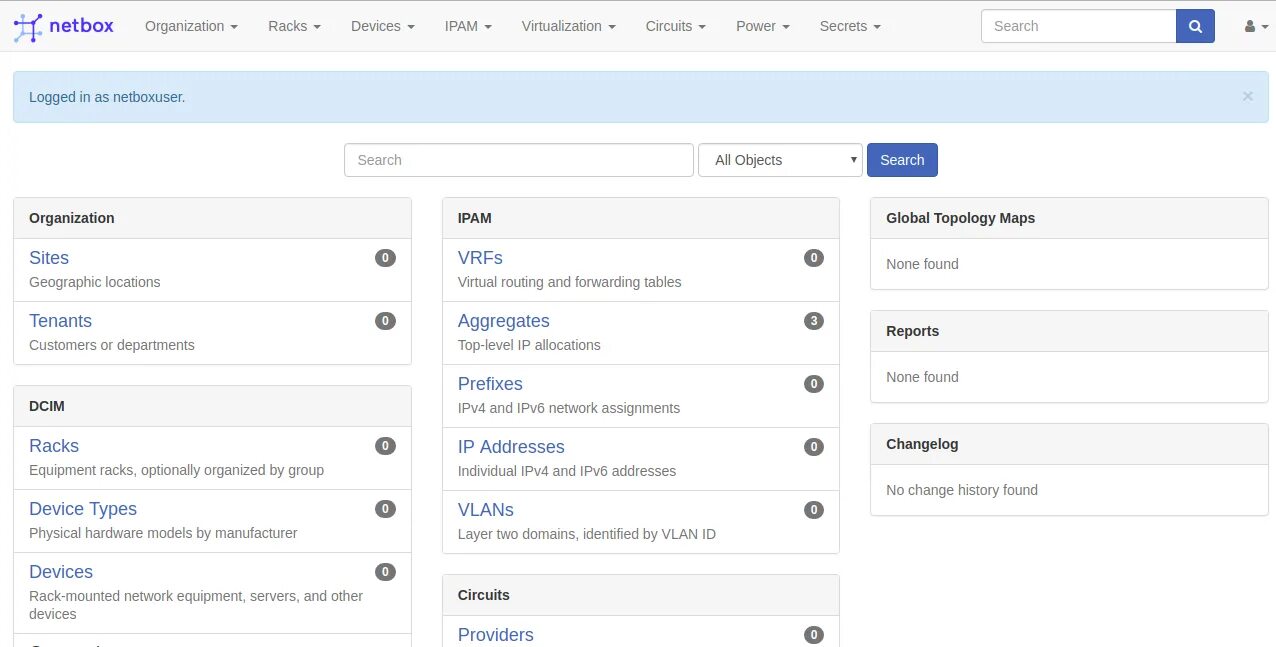Open the Virtualization menu
Image resolution: width=1276 pixels, height=647 pixels.
(x=568, y=26)
